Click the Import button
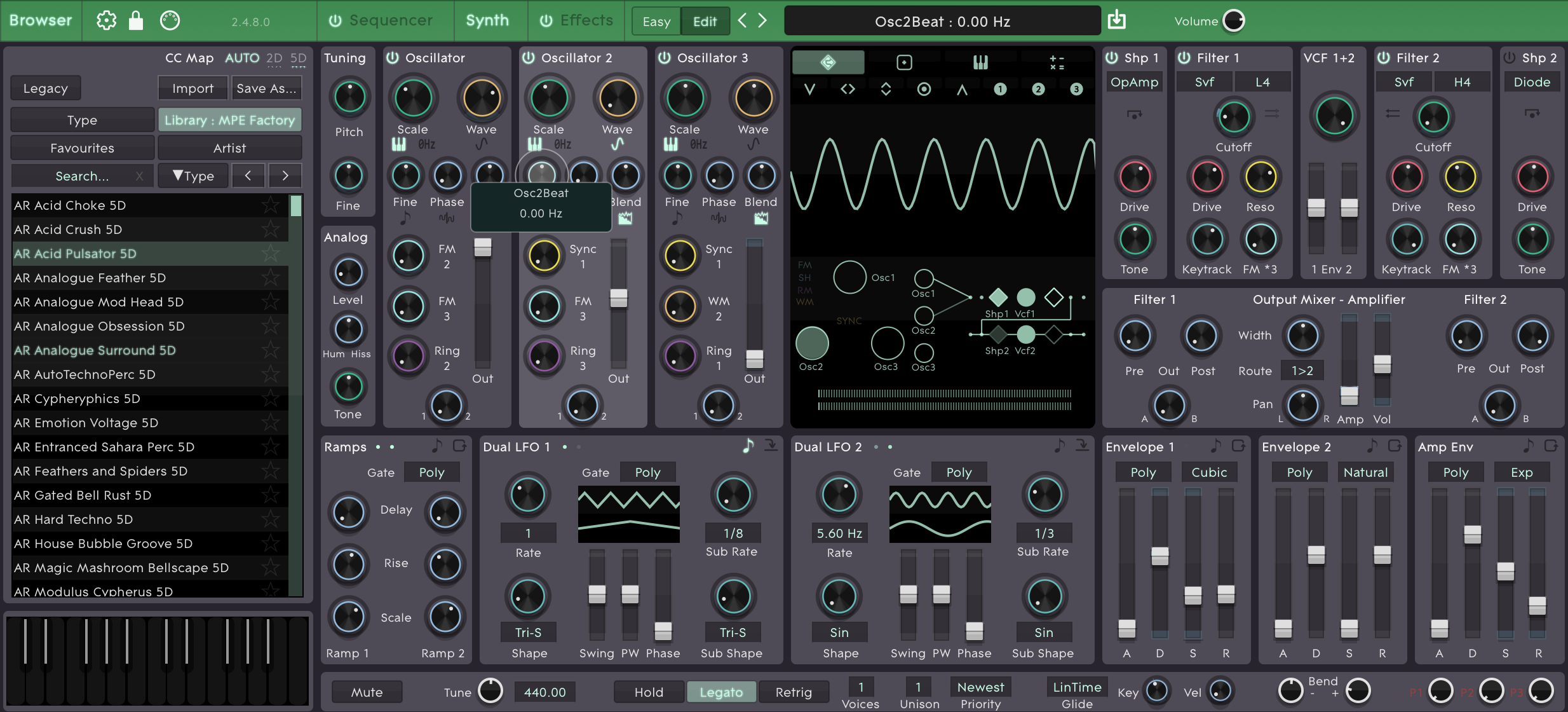The width and height of the screenshot is (1568, 712). (193, 88)
